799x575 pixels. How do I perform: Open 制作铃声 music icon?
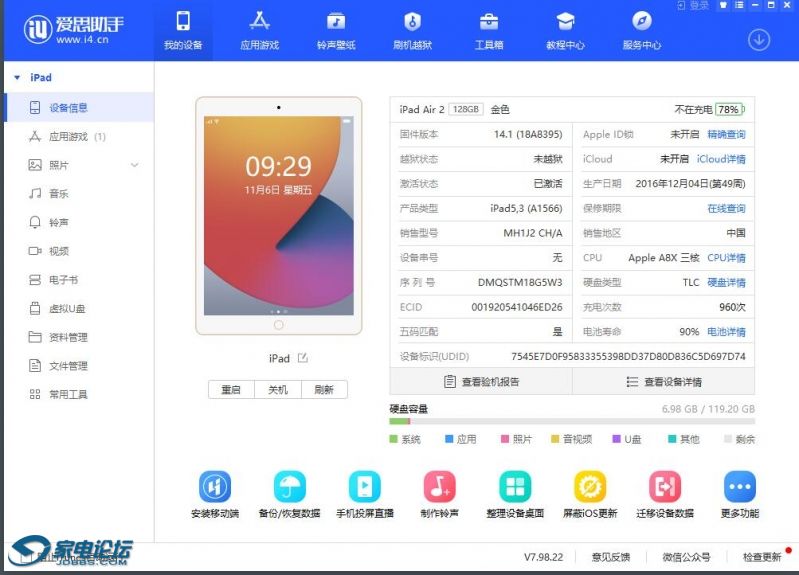[x=439, y=487]
